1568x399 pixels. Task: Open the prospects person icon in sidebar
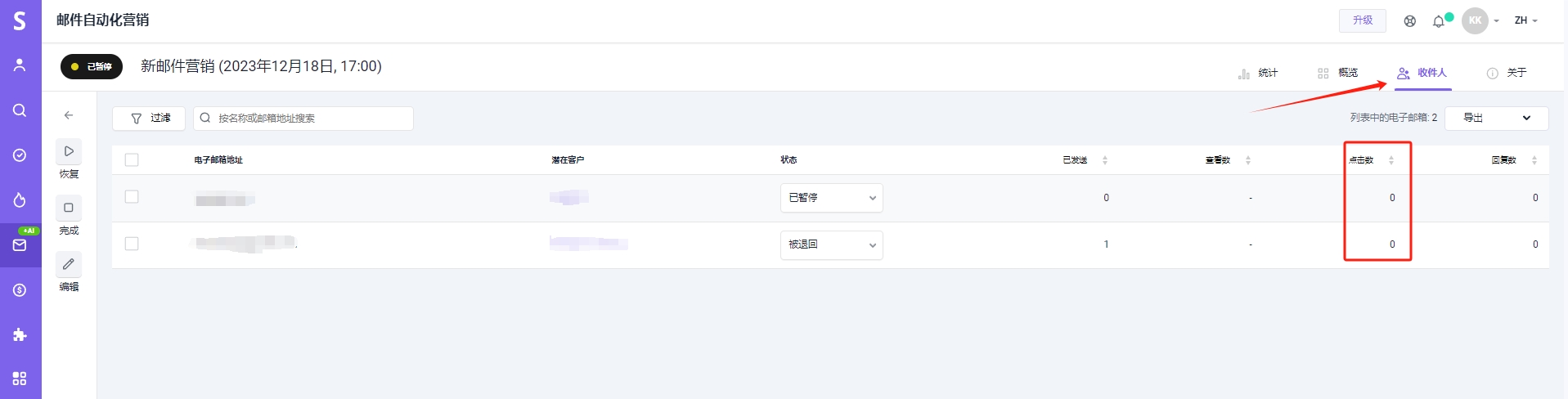(20, 65)
